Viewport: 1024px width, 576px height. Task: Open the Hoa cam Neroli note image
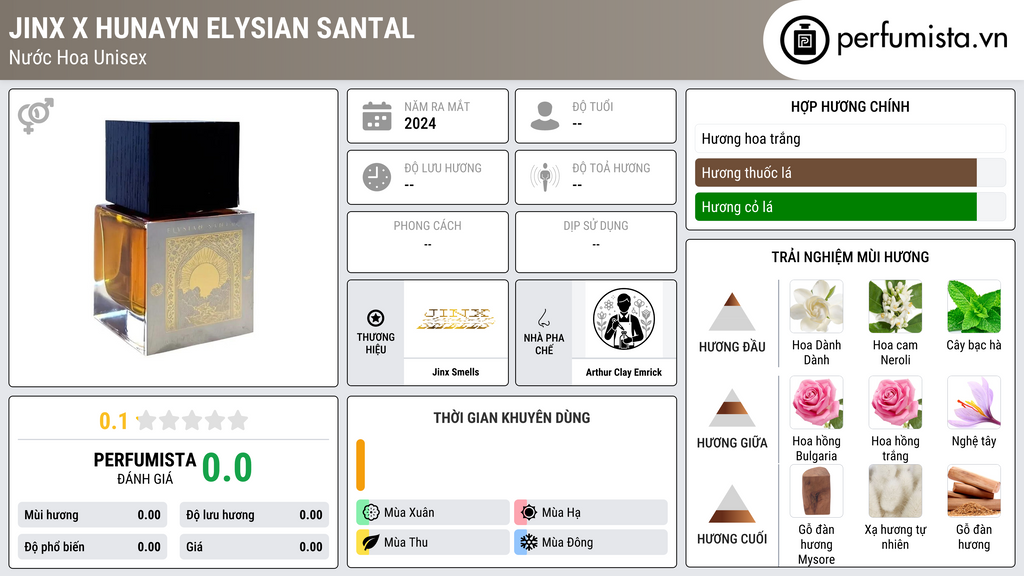pyautogui.click(x=895, y=307)
